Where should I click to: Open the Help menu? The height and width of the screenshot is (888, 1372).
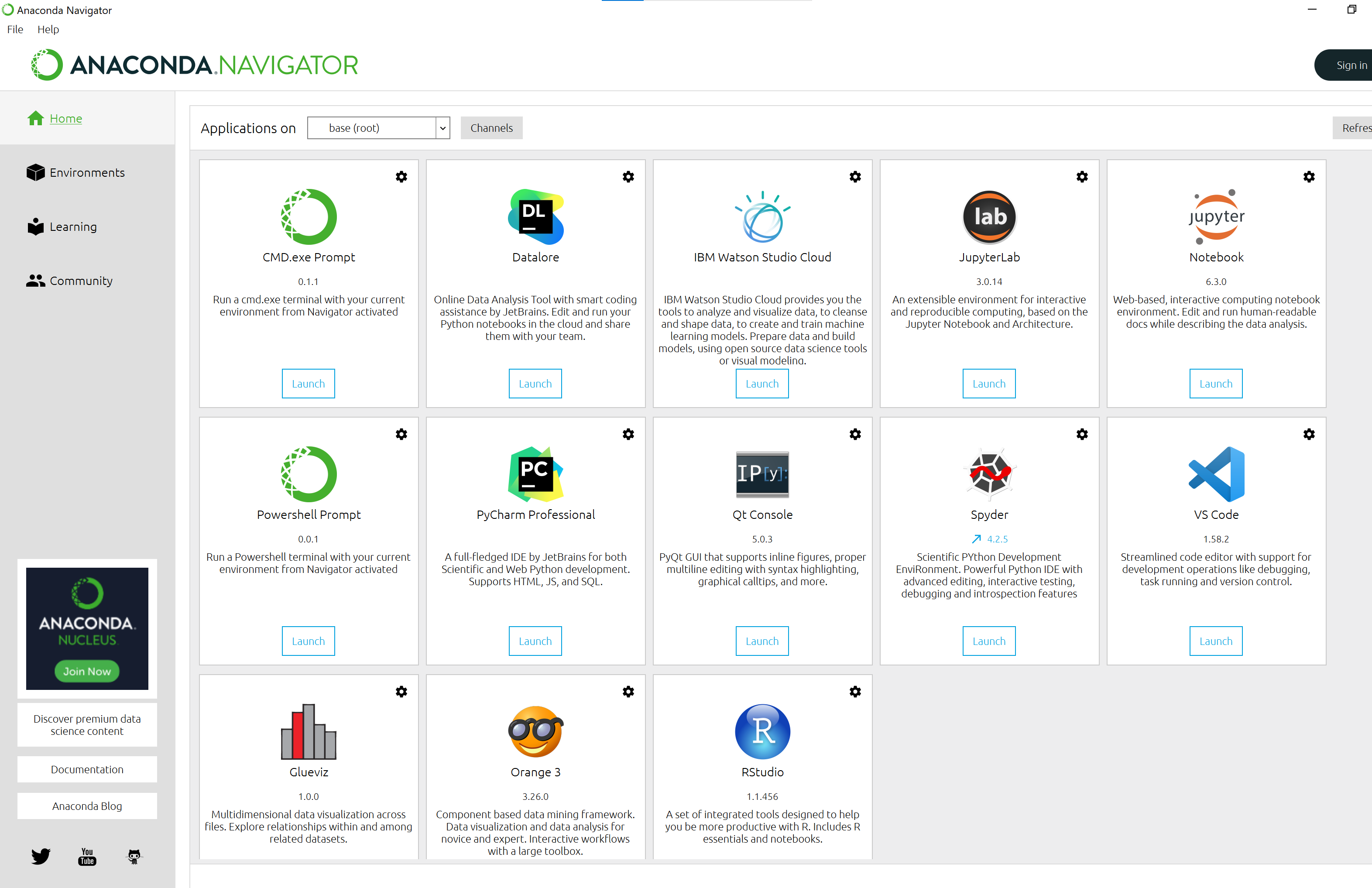click(x=48, y=29)
